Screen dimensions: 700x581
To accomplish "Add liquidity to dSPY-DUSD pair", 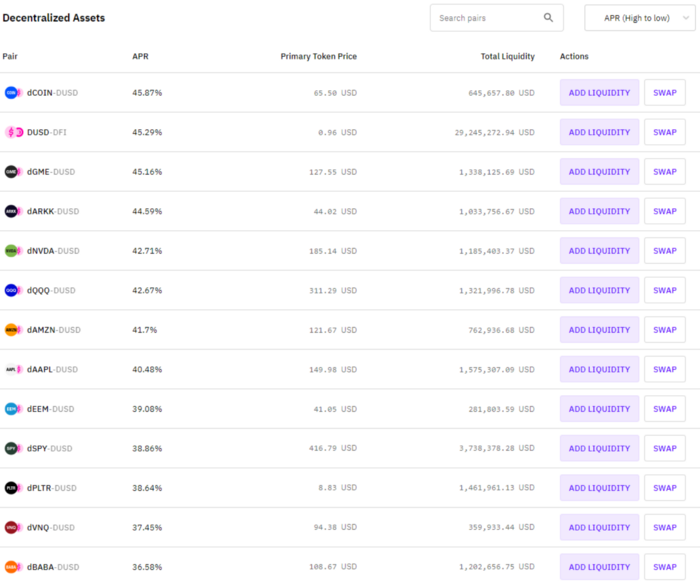I will coord(599,448).
